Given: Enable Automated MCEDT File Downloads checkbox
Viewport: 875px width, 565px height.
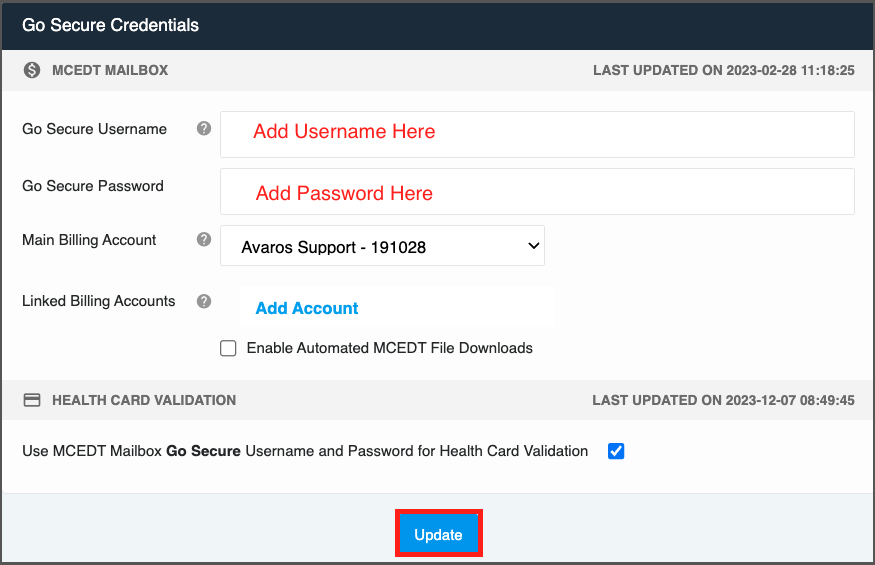Looking at the screenshot, I should (228, 348).
